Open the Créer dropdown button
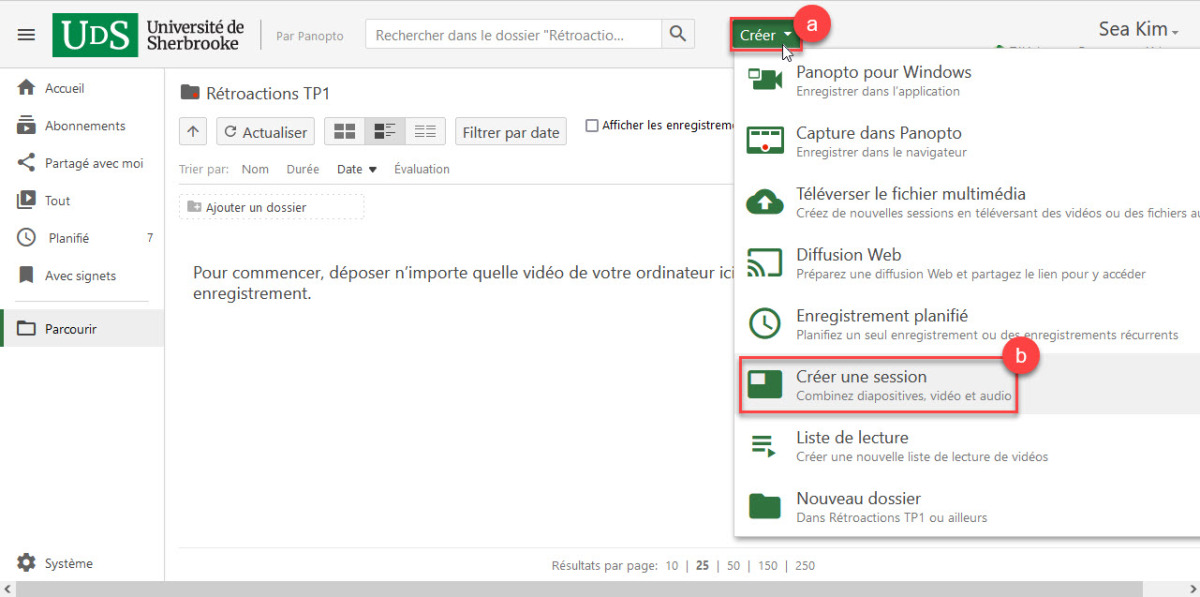 [x=766, y=35]
